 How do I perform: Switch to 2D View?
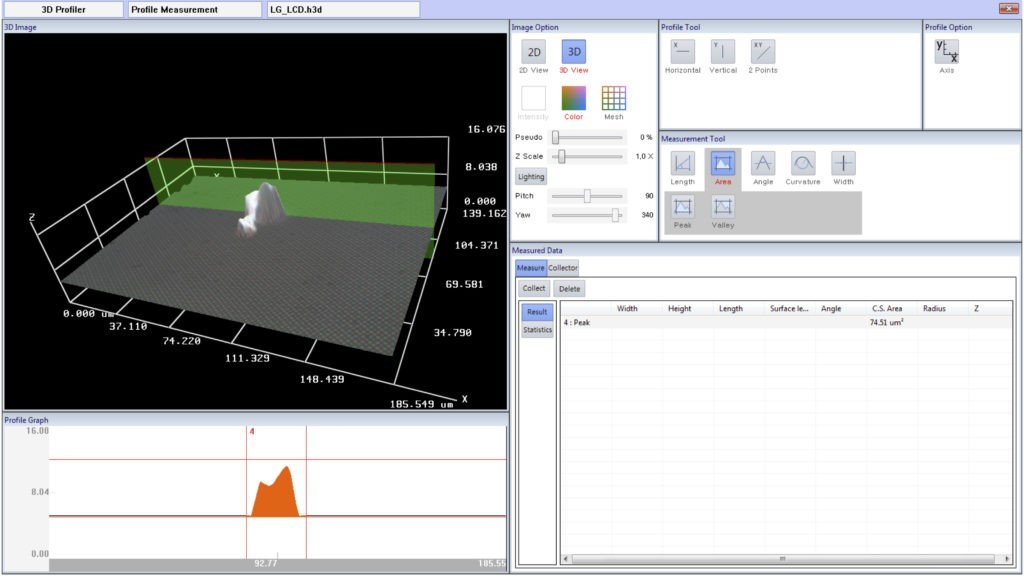click(x=534, y=52)
